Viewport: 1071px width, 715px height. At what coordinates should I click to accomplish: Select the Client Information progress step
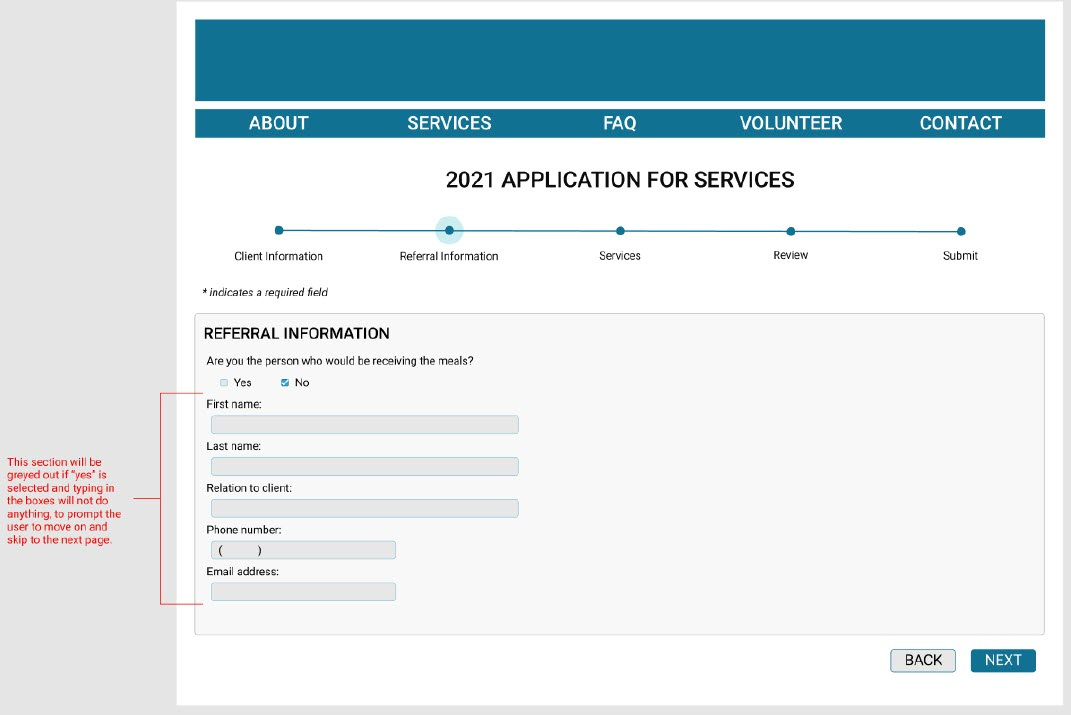278,230
